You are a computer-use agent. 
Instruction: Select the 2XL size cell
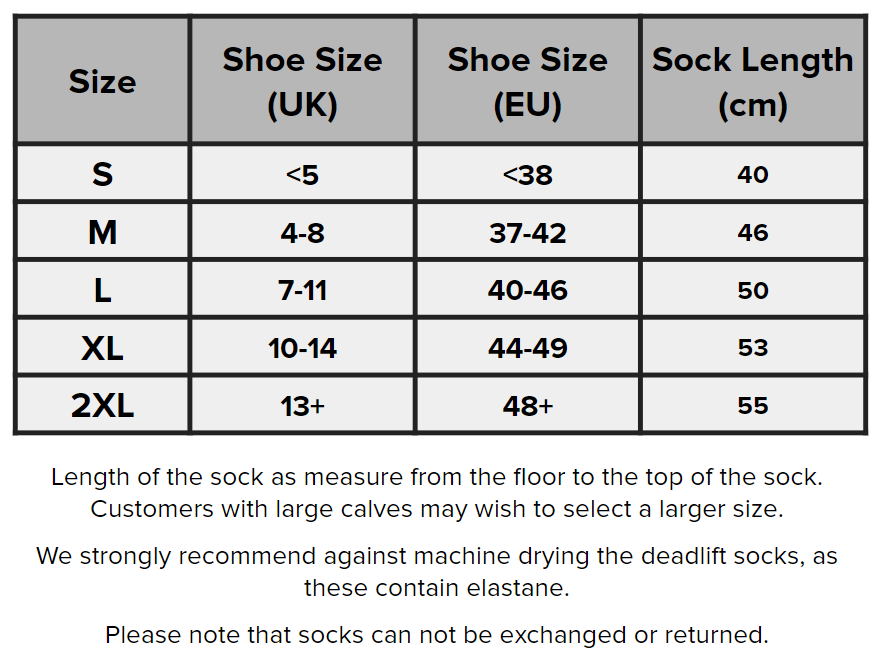coord(102,405)
